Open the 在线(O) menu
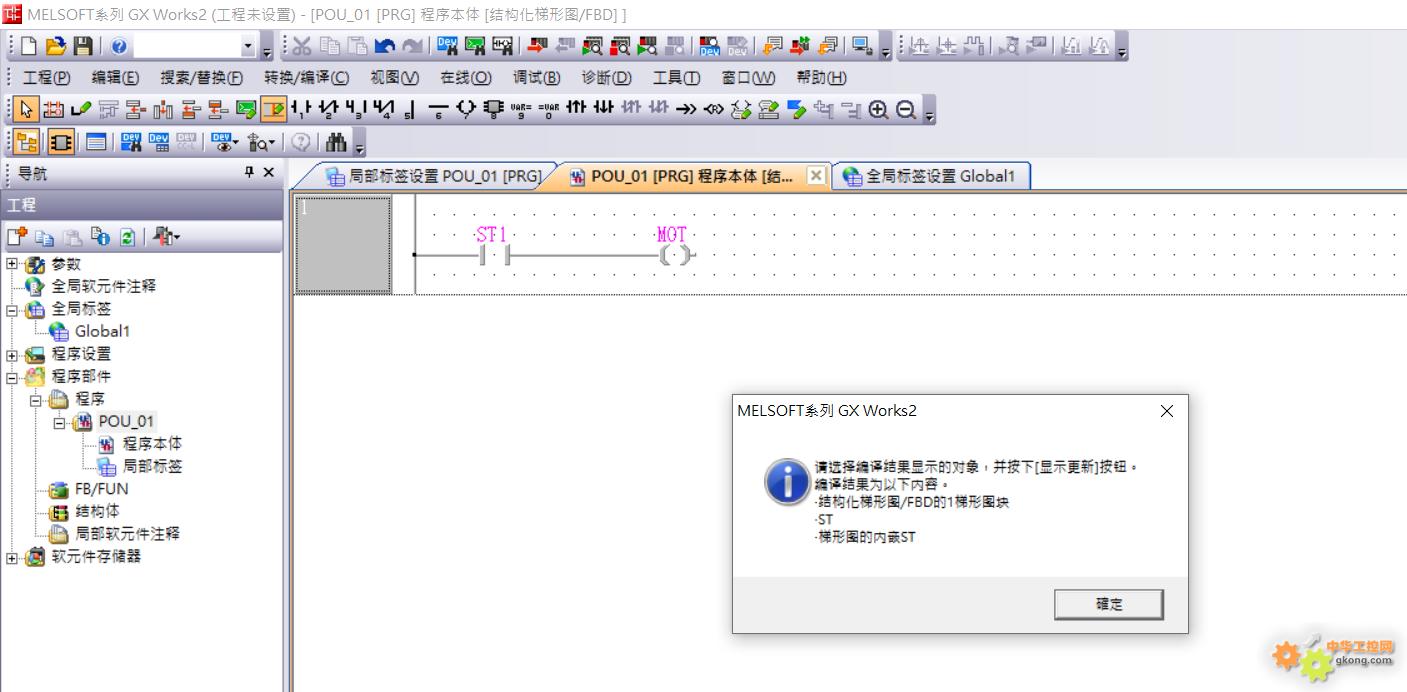The image size is (1407, 692). click(466, 77)
